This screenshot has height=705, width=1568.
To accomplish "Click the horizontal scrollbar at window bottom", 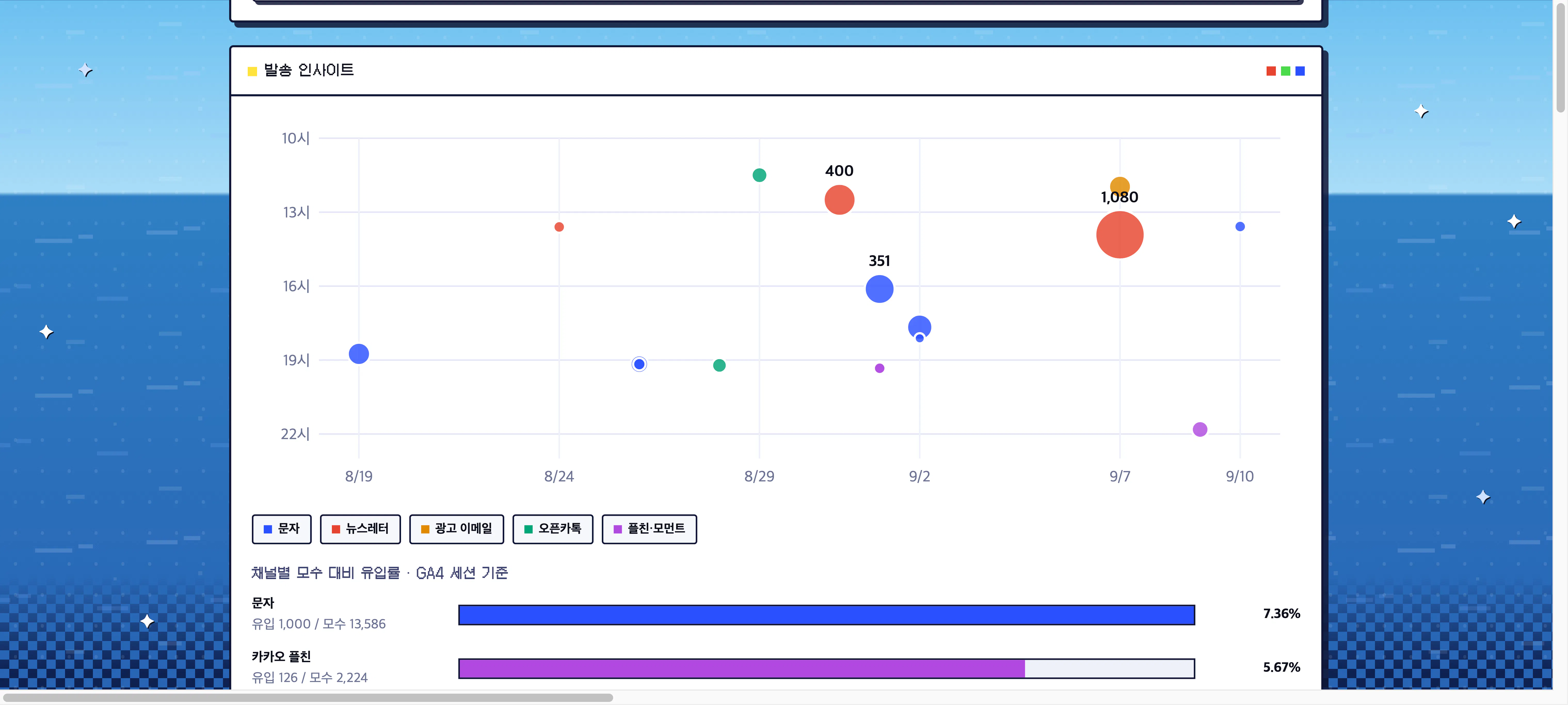I will click(308, 698).
